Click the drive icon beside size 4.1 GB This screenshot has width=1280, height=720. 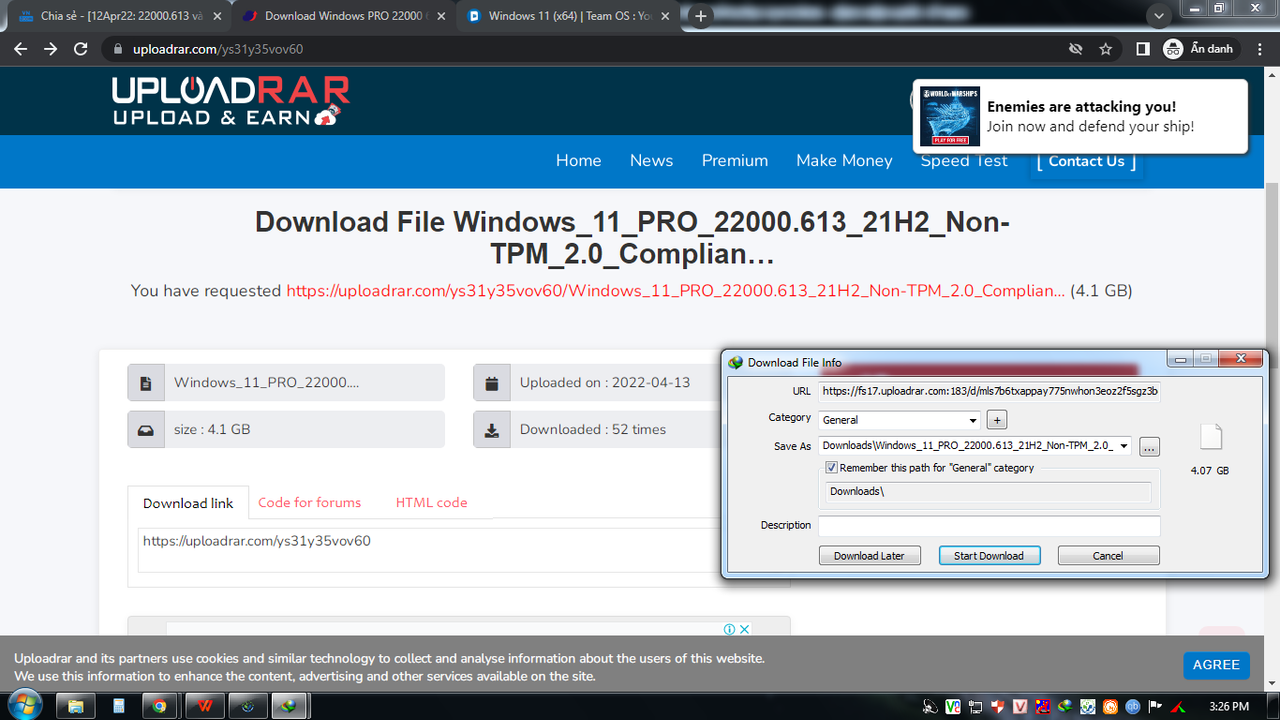pyautogui.click(x=145, y=429)
